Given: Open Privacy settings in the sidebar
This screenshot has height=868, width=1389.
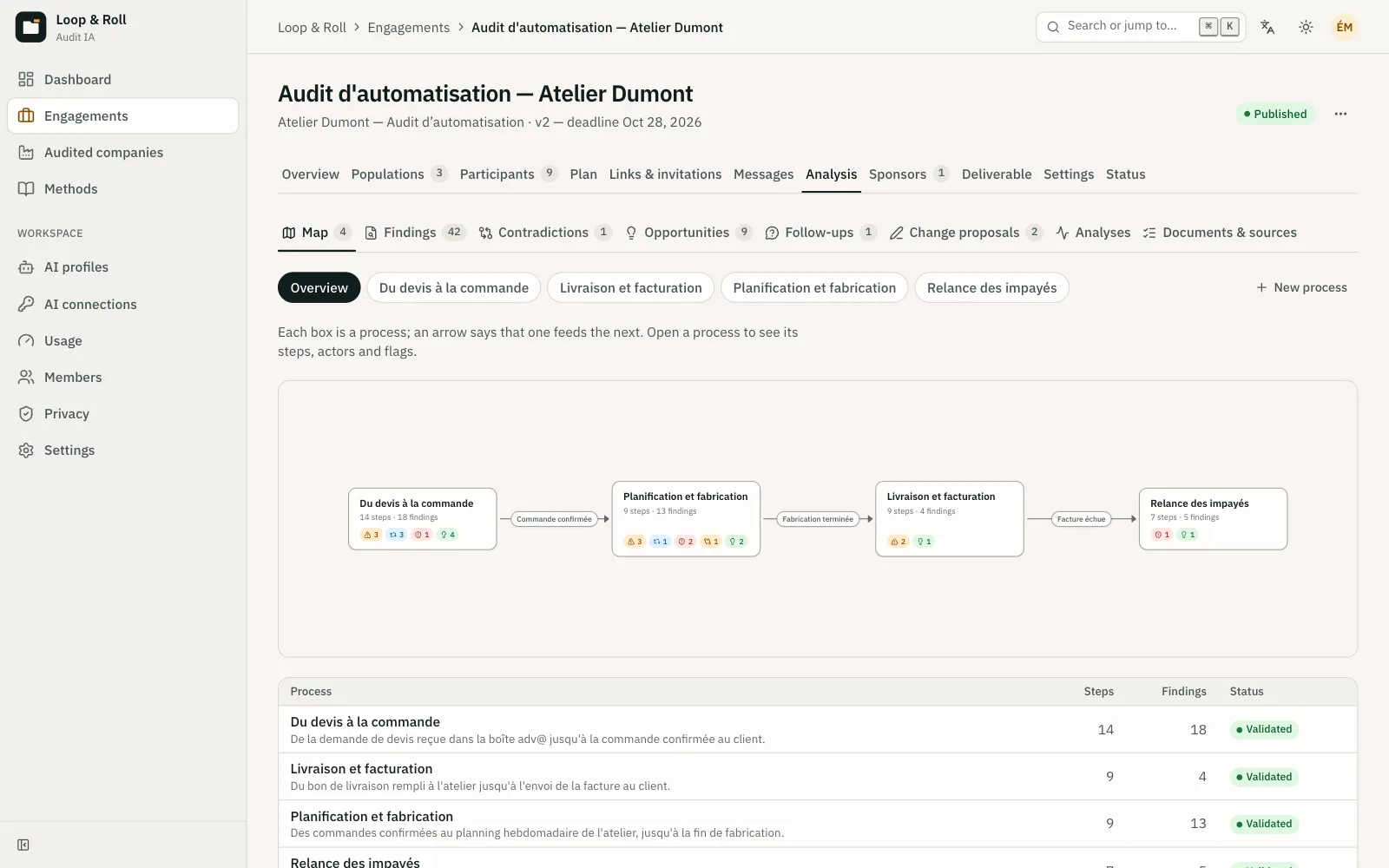Looking at the screenshot, I should [x=122, y=414].
